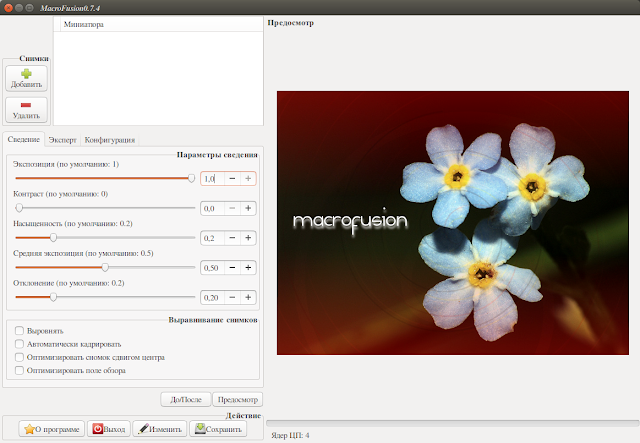Open О программе about dialog
640x443 pixels.
[x=51, y=429]
